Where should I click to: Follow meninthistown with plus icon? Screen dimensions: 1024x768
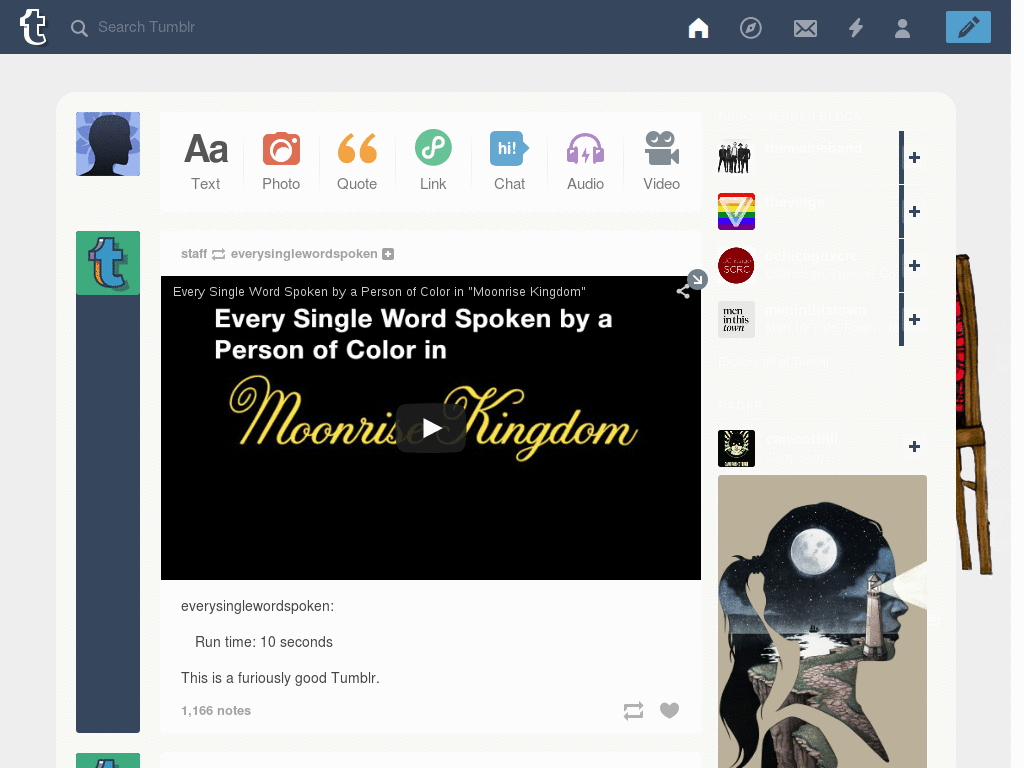coord(914,319)
